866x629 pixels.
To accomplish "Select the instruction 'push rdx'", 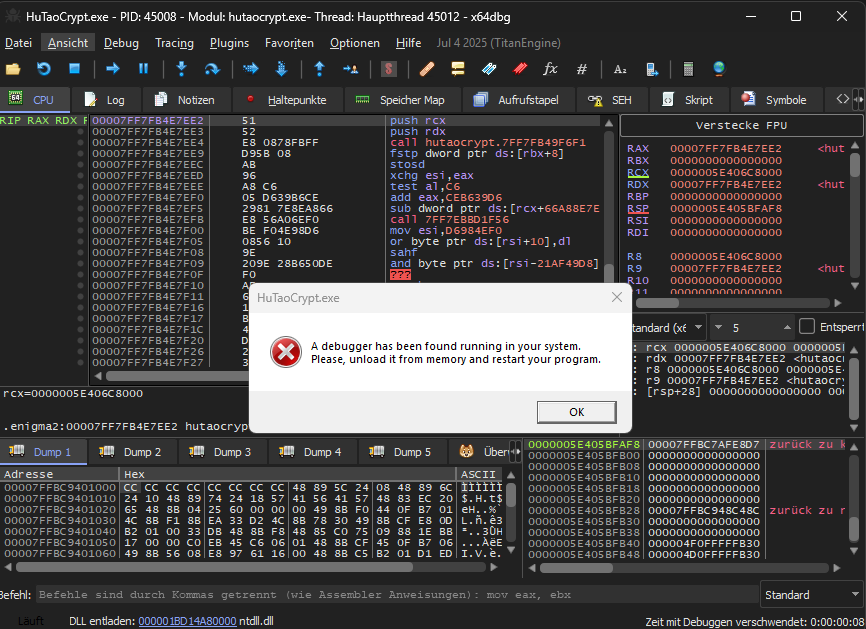I will [x=418, y=131].
